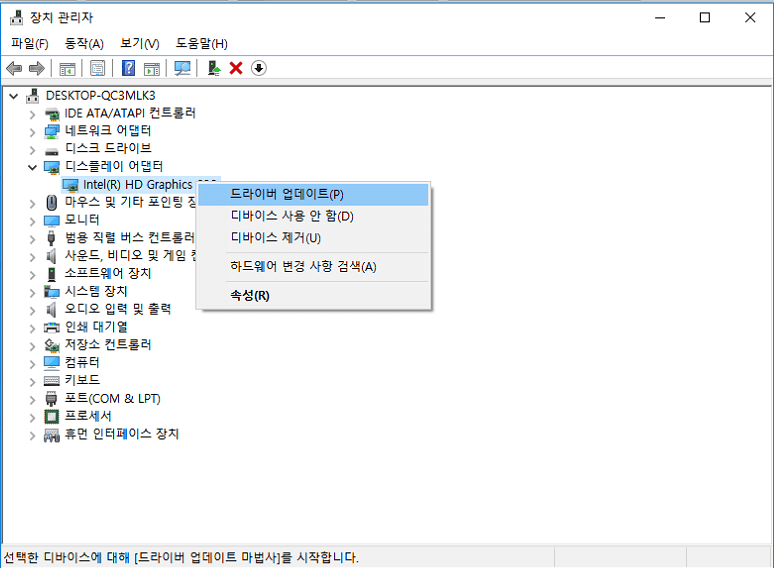The height and width of the screenshot is (568, 774).
Task: Toggle the console tree pane icon
Action: [67, 69]
